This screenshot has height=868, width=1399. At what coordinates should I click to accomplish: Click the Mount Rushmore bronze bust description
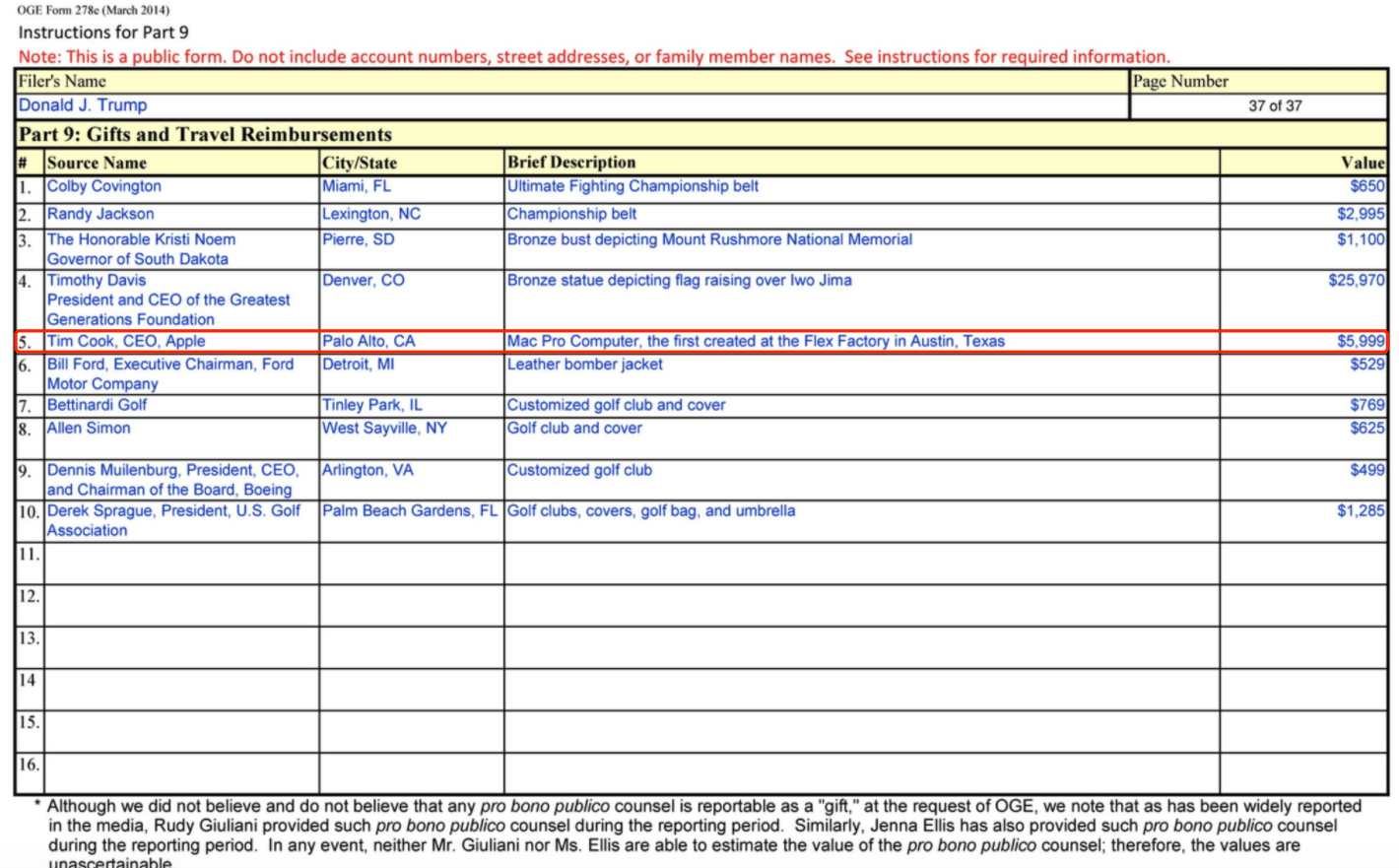click(x=710, y=239)
